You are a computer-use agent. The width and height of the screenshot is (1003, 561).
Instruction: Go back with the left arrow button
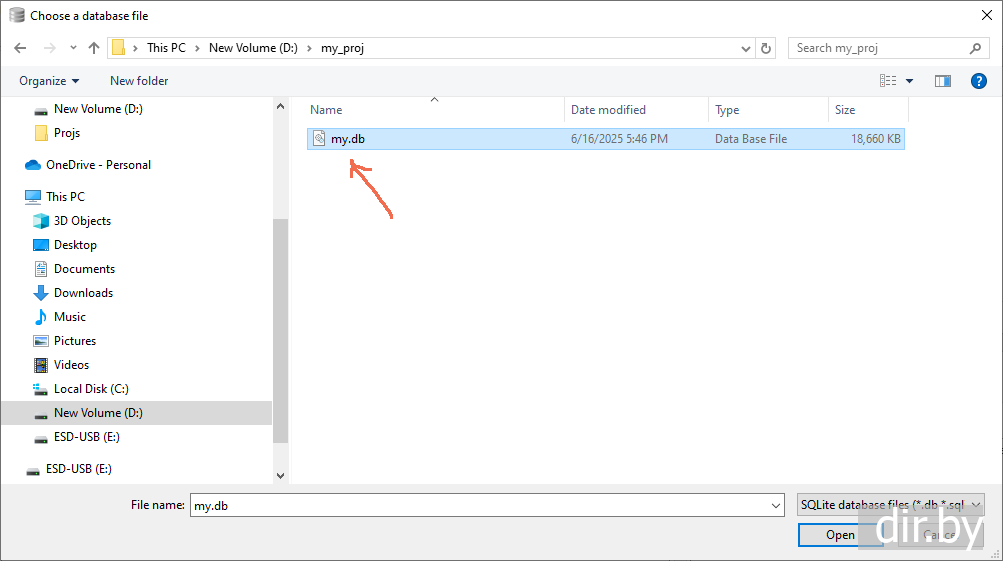click(x=20, y=48)
